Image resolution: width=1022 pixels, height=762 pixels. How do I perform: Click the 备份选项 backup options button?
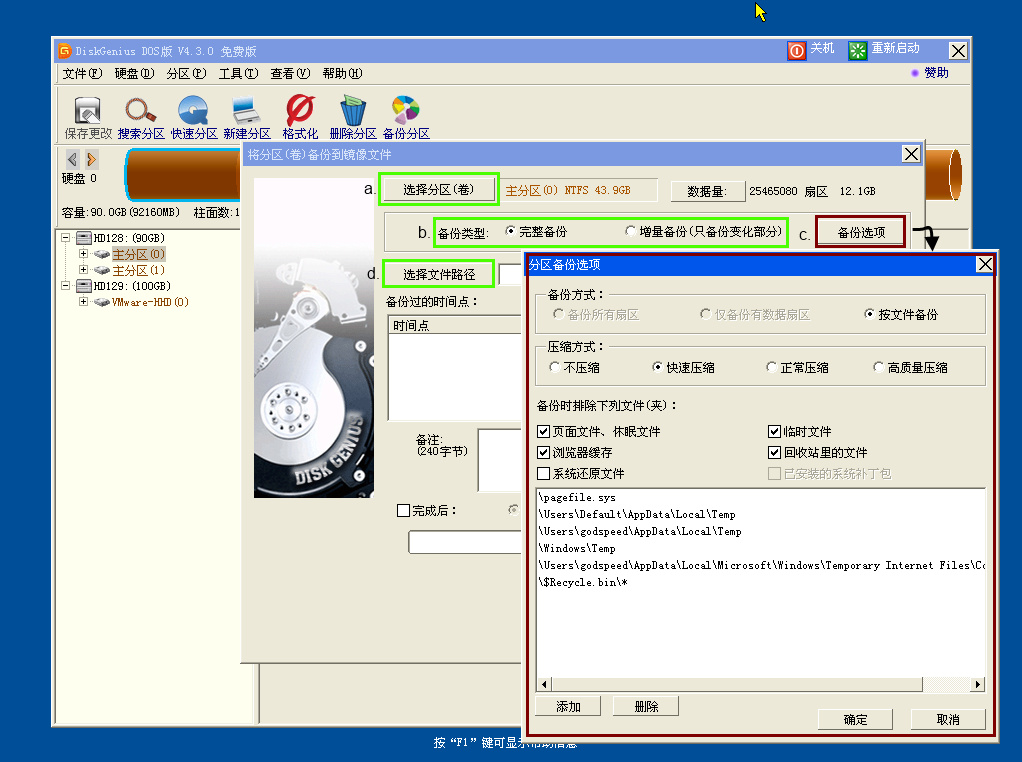click(x=861, y=233)
